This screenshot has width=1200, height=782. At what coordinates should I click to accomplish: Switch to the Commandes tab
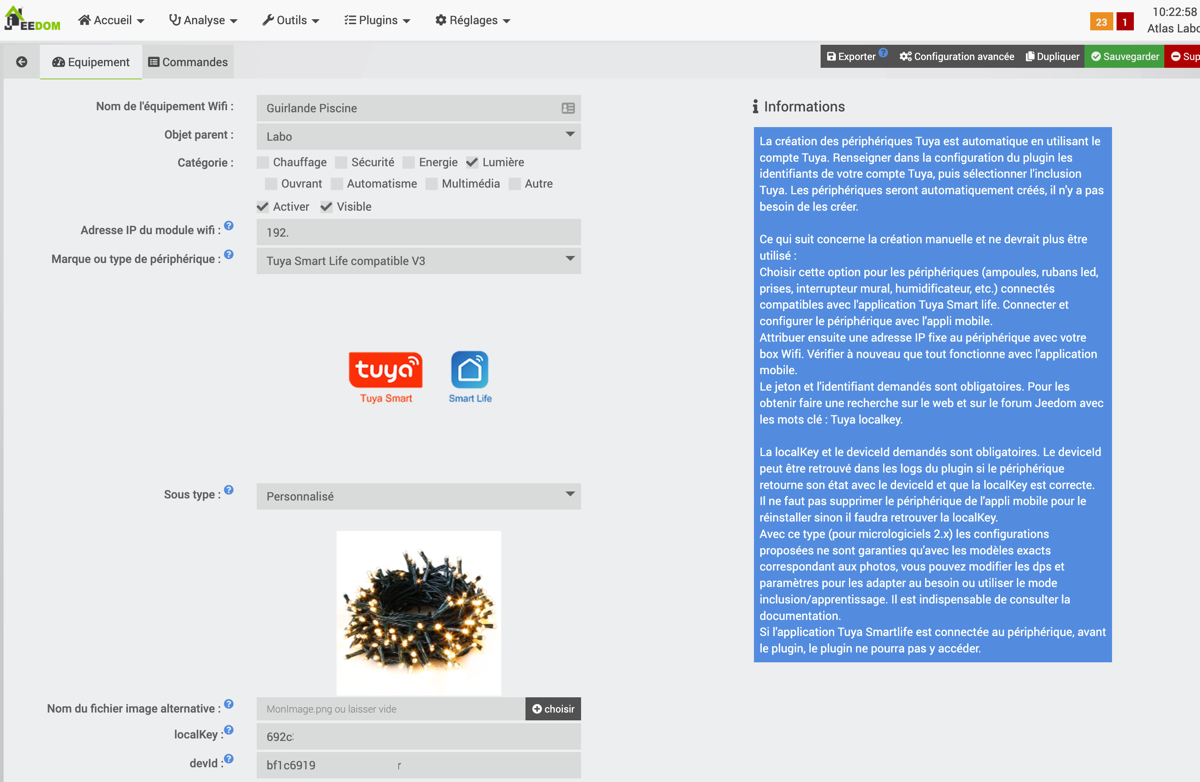[188, 62]
